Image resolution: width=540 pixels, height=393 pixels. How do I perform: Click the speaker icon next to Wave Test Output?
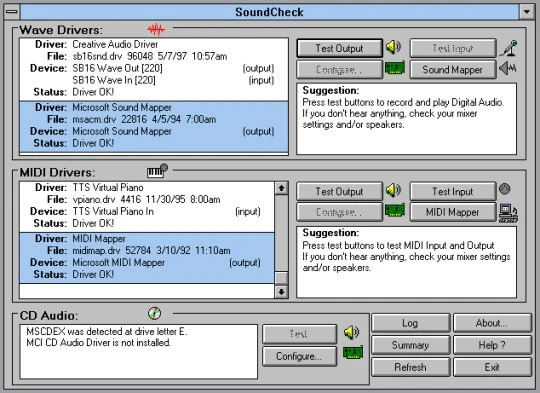[x=393, y=47]
